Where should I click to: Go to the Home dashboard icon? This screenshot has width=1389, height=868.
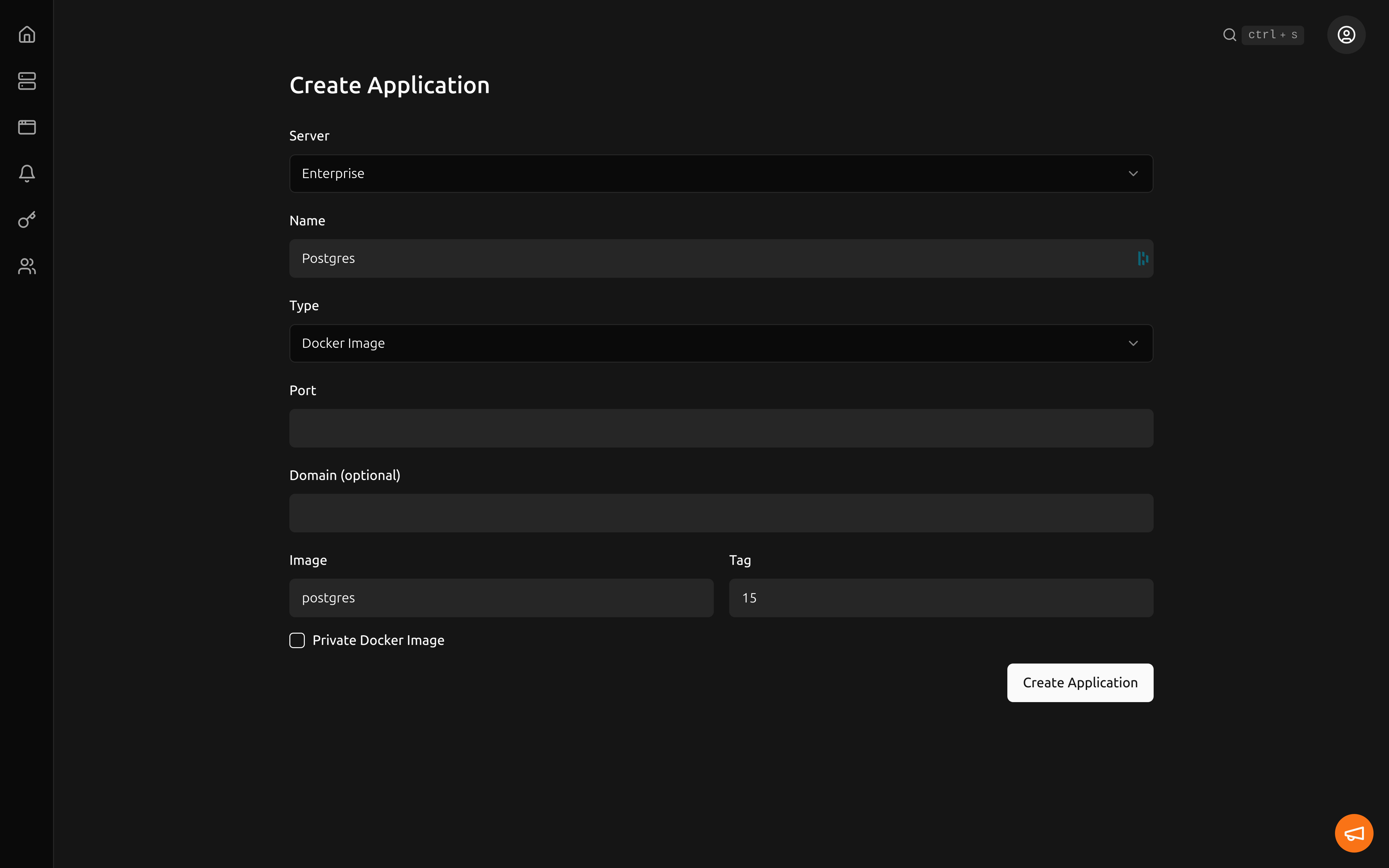coord(27,35)
